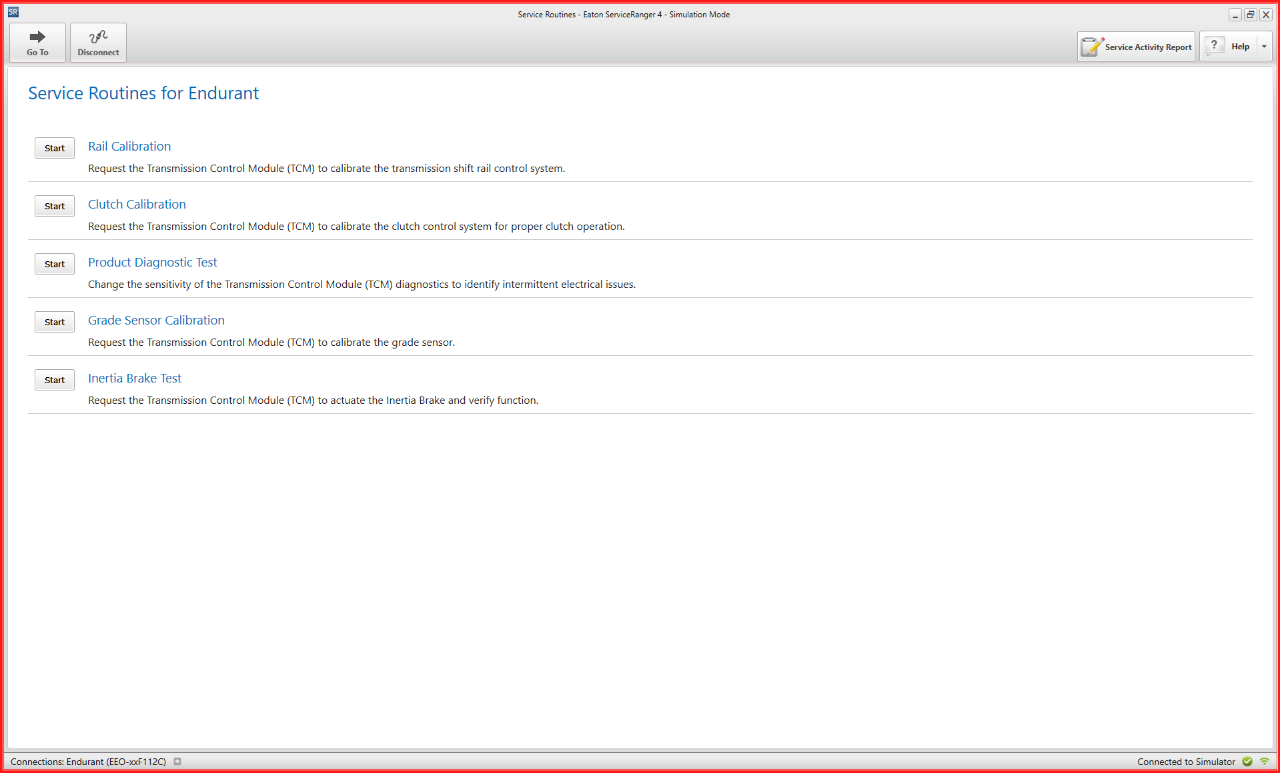1280x773 pixels.
Task: Click the Grade Sensor Calibration heading
Action: click(156, 320)
